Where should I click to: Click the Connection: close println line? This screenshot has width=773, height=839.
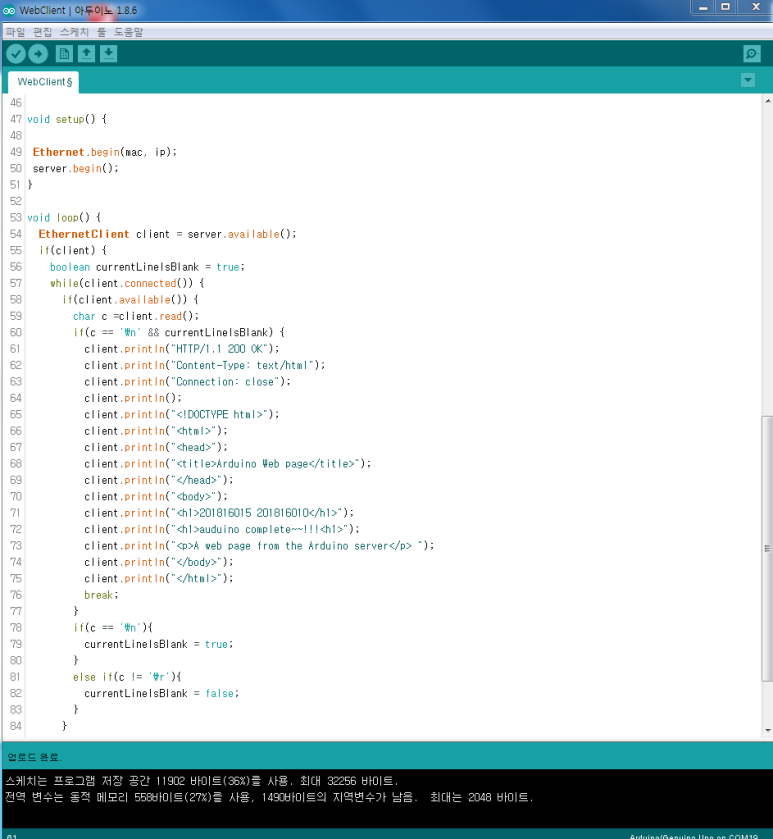(x=187, y=382)
